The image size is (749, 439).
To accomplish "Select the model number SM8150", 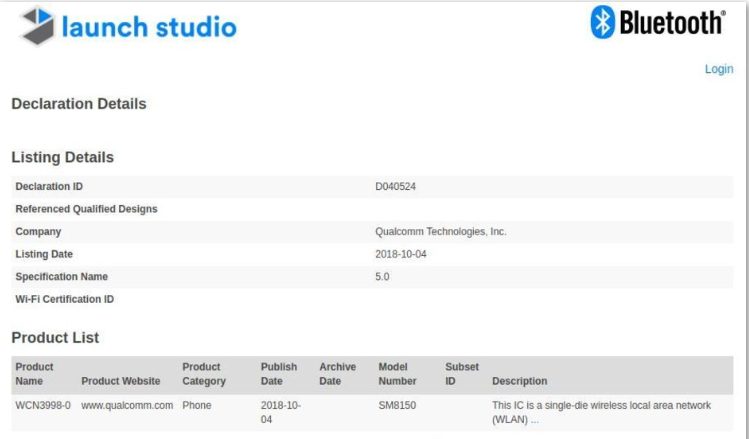I will [x=397, y=405].
